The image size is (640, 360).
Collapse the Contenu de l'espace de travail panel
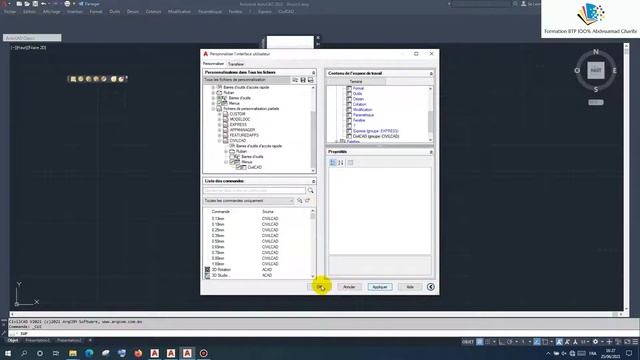tap(431, 73)
